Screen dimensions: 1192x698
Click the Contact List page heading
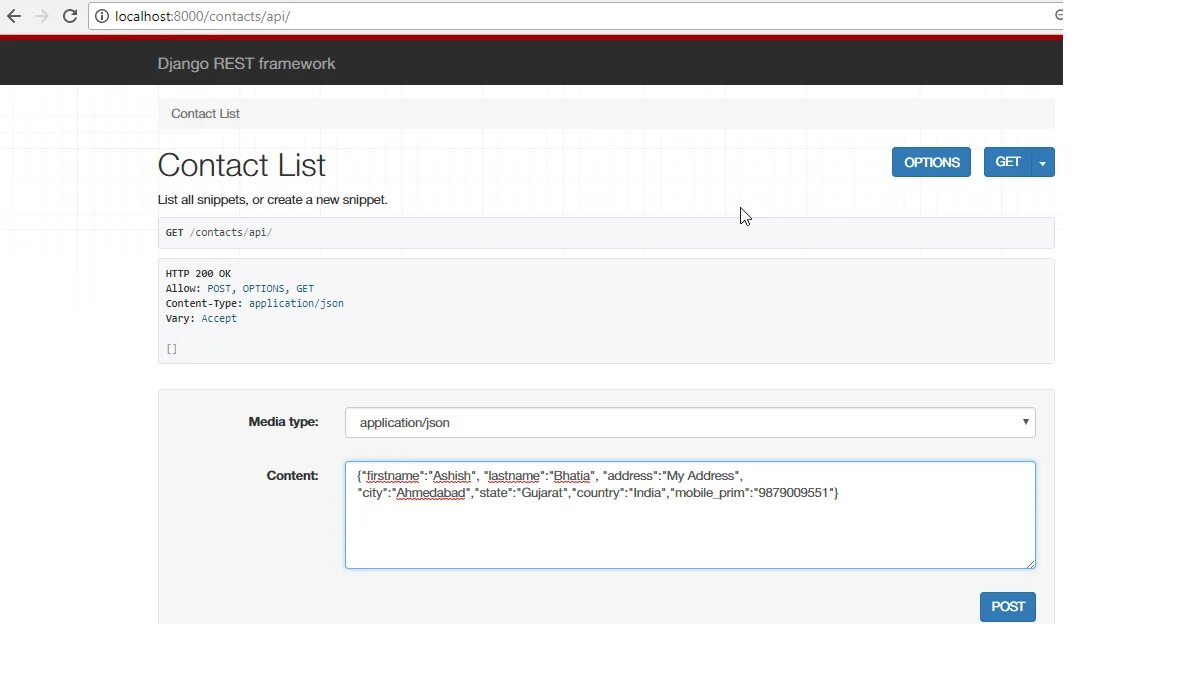click(x=242, y=165)
